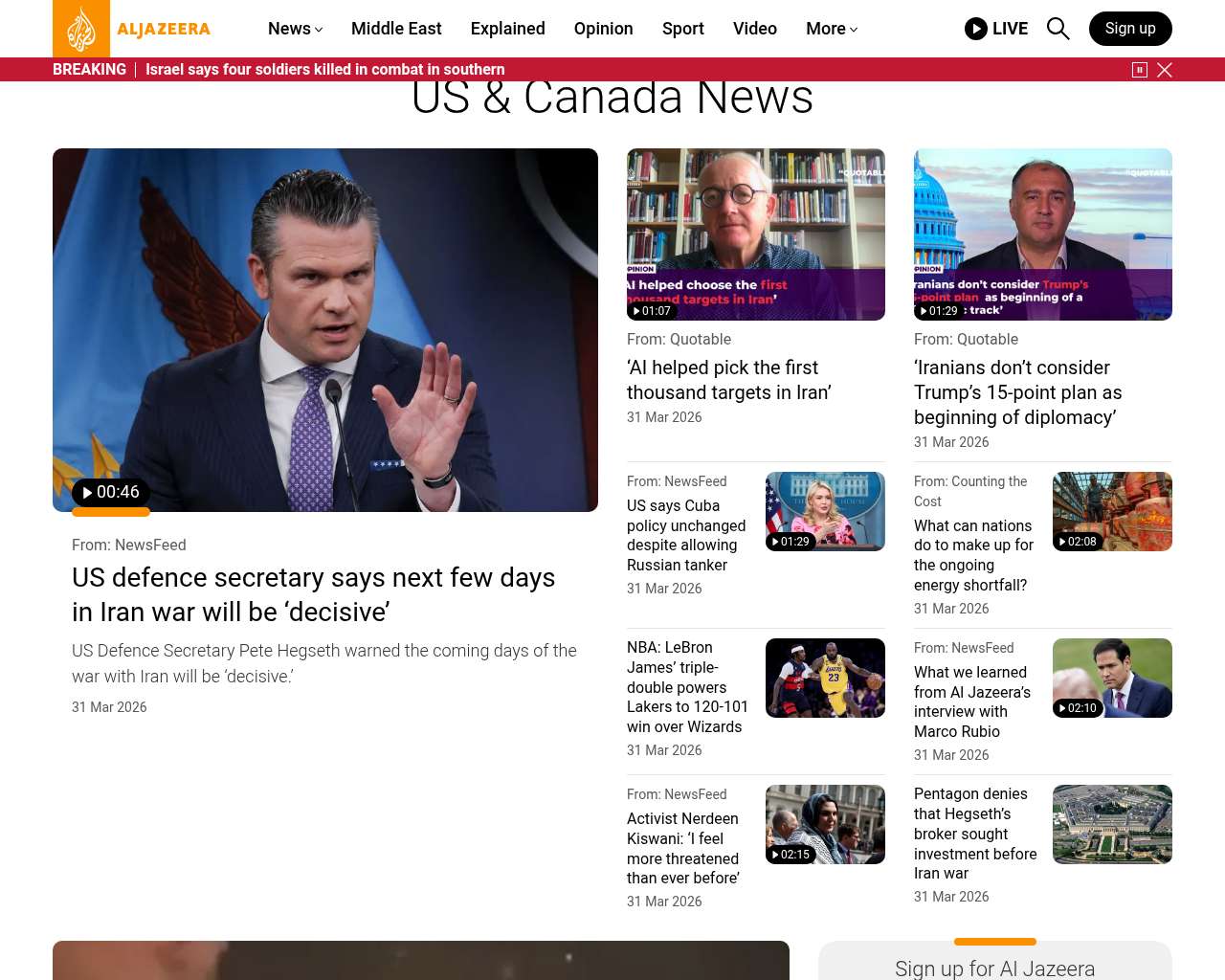Expand the More dropdown menu
1225x980 pixels.
(x=831, y=29)
